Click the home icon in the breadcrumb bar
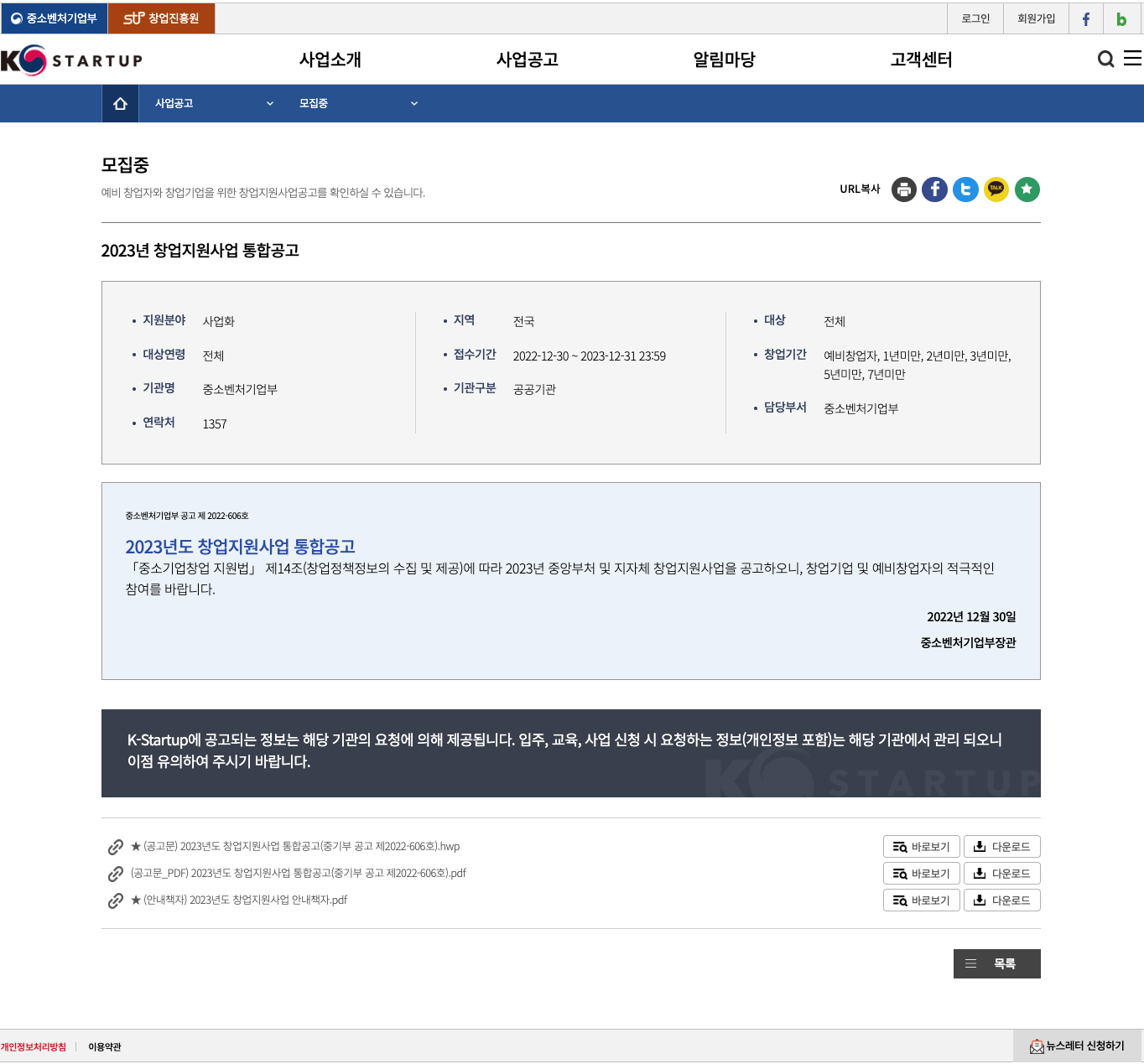Image resolution: width=1144 pixels, height=1064 pixels. (x=119, y=103)
